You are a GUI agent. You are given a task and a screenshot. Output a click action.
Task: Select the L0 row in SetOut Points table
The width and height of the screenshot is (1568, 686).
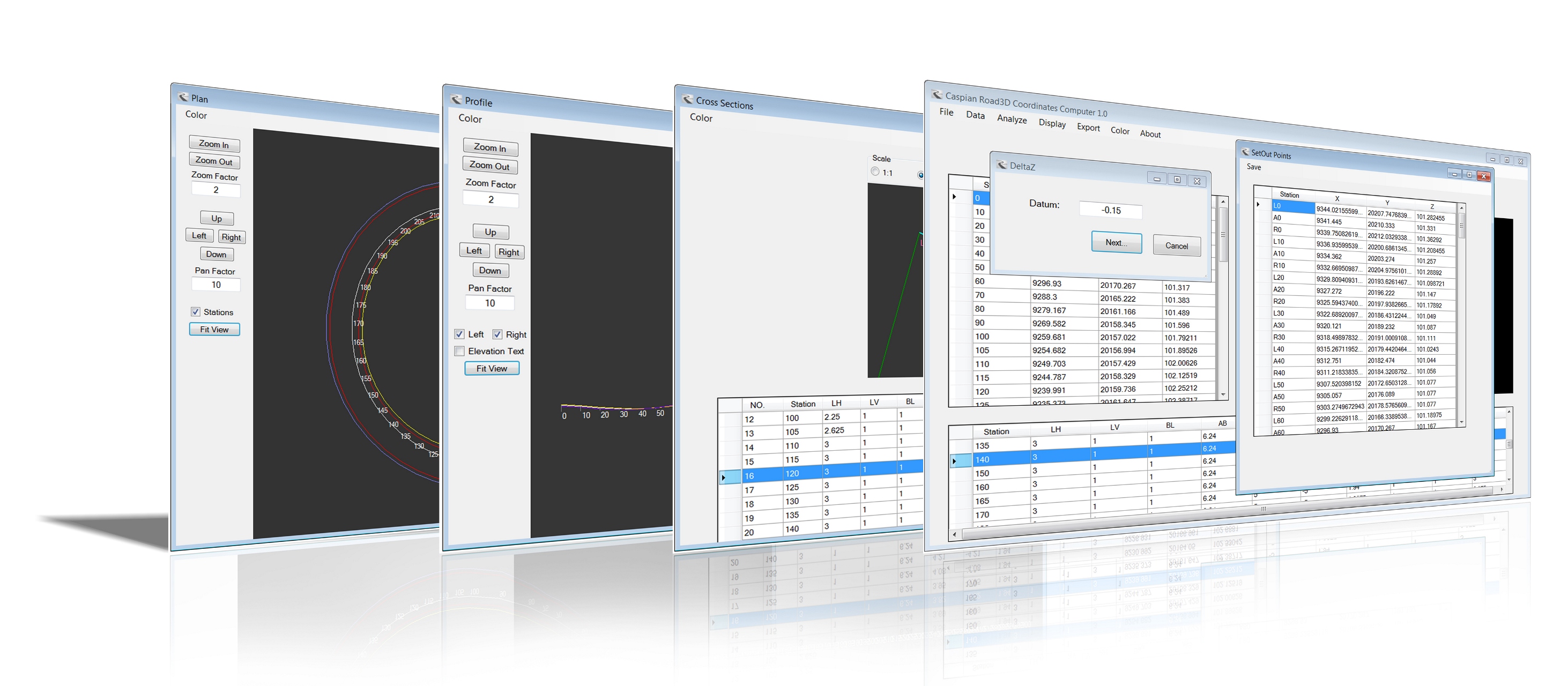pos(1356,210)
